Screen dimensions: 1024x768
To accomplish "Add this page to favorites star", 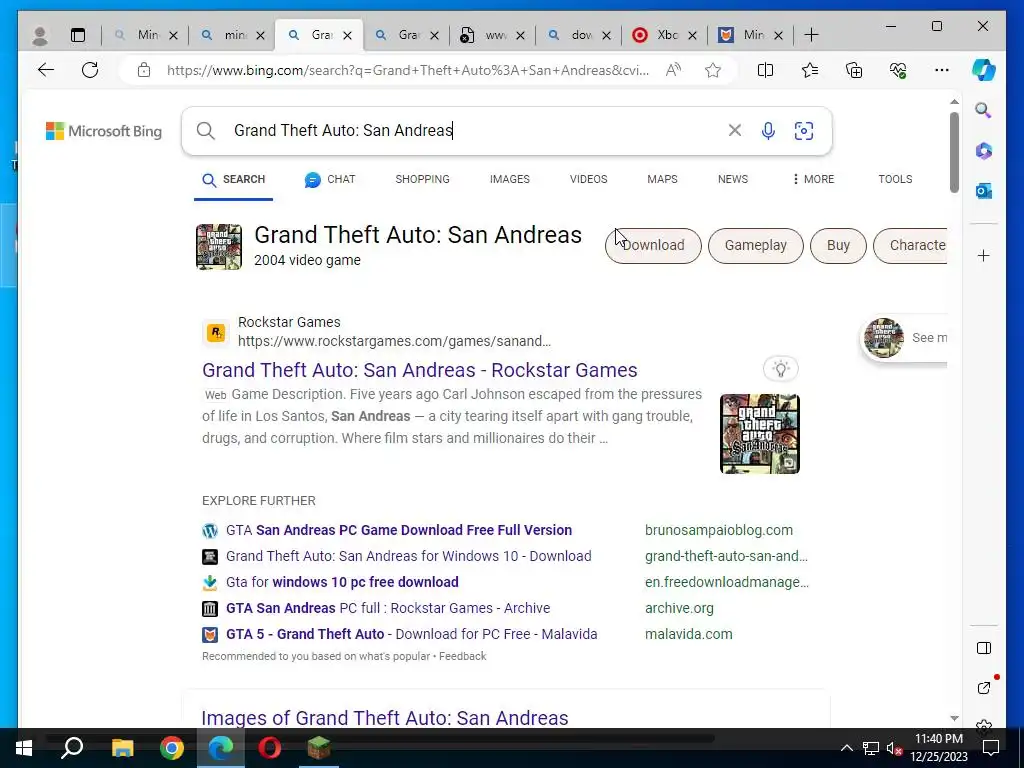I will [x=713, y=70].
